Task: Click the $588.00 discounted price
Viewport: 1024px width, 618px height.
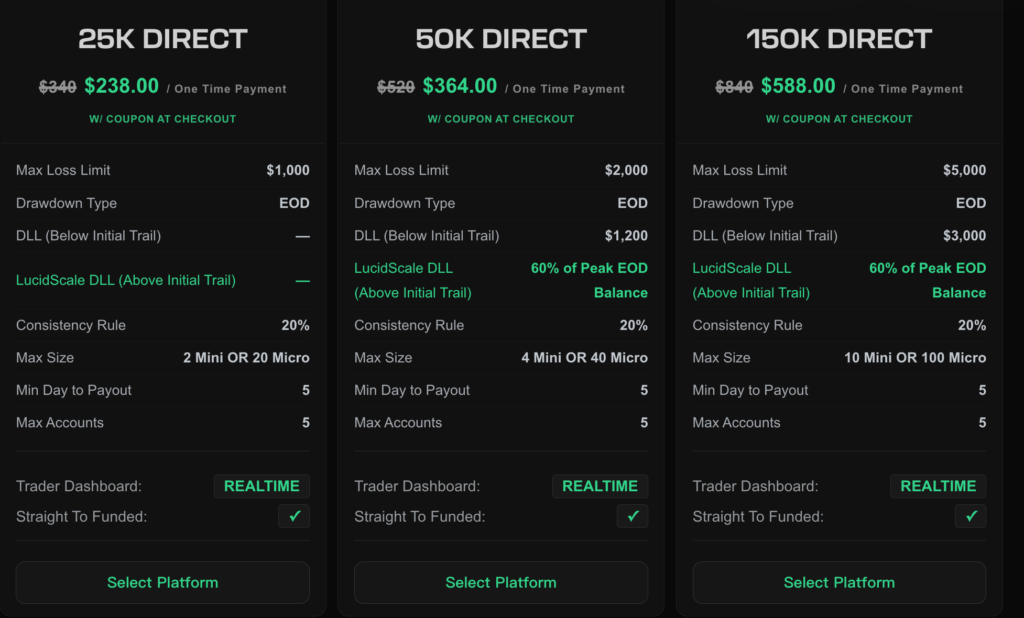Action: click(x=798, y=87)
